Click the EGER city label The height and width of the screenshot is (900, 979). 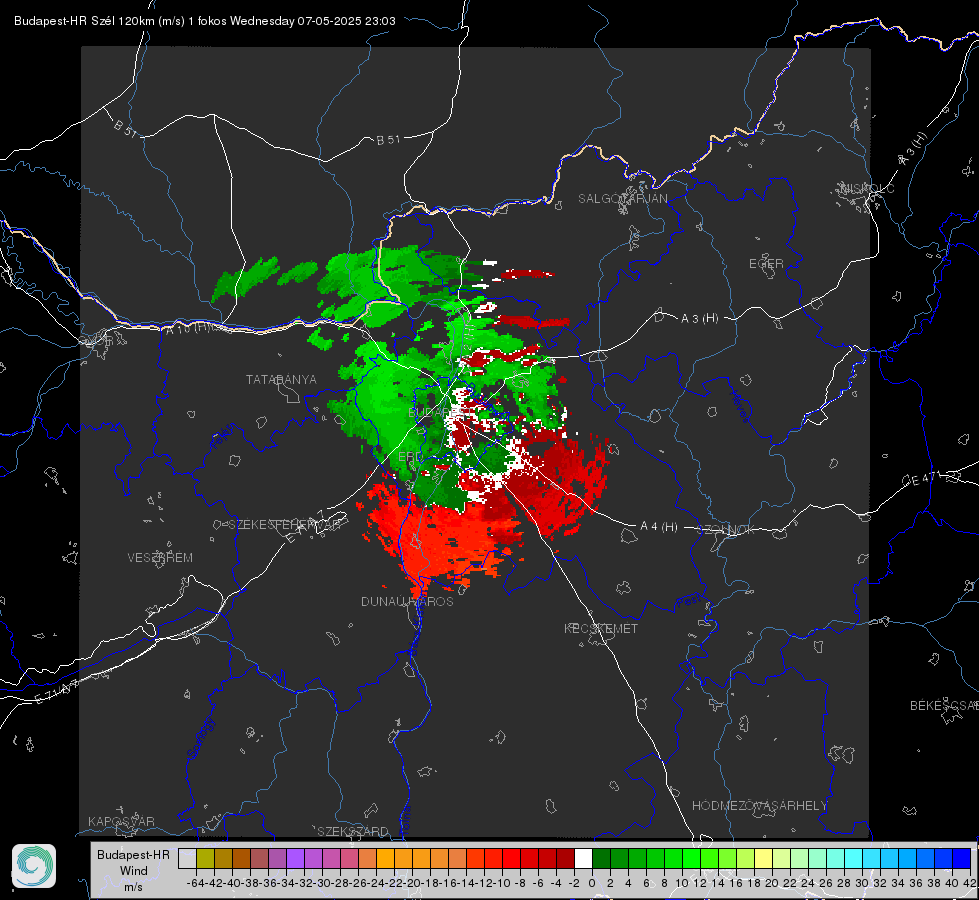tap(766, 264)
